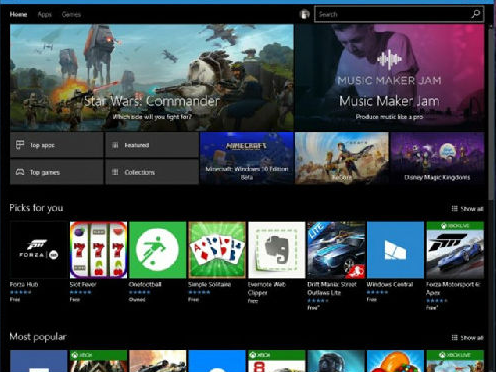Switch to the Games tab

71,14
